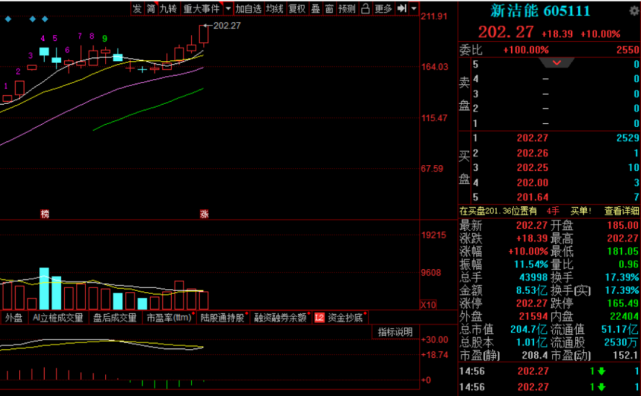Image resolution: width=641 pixels, height=396 pixels.
Task: Open dropdown arrow beside 重大事件
Action: 228,9
